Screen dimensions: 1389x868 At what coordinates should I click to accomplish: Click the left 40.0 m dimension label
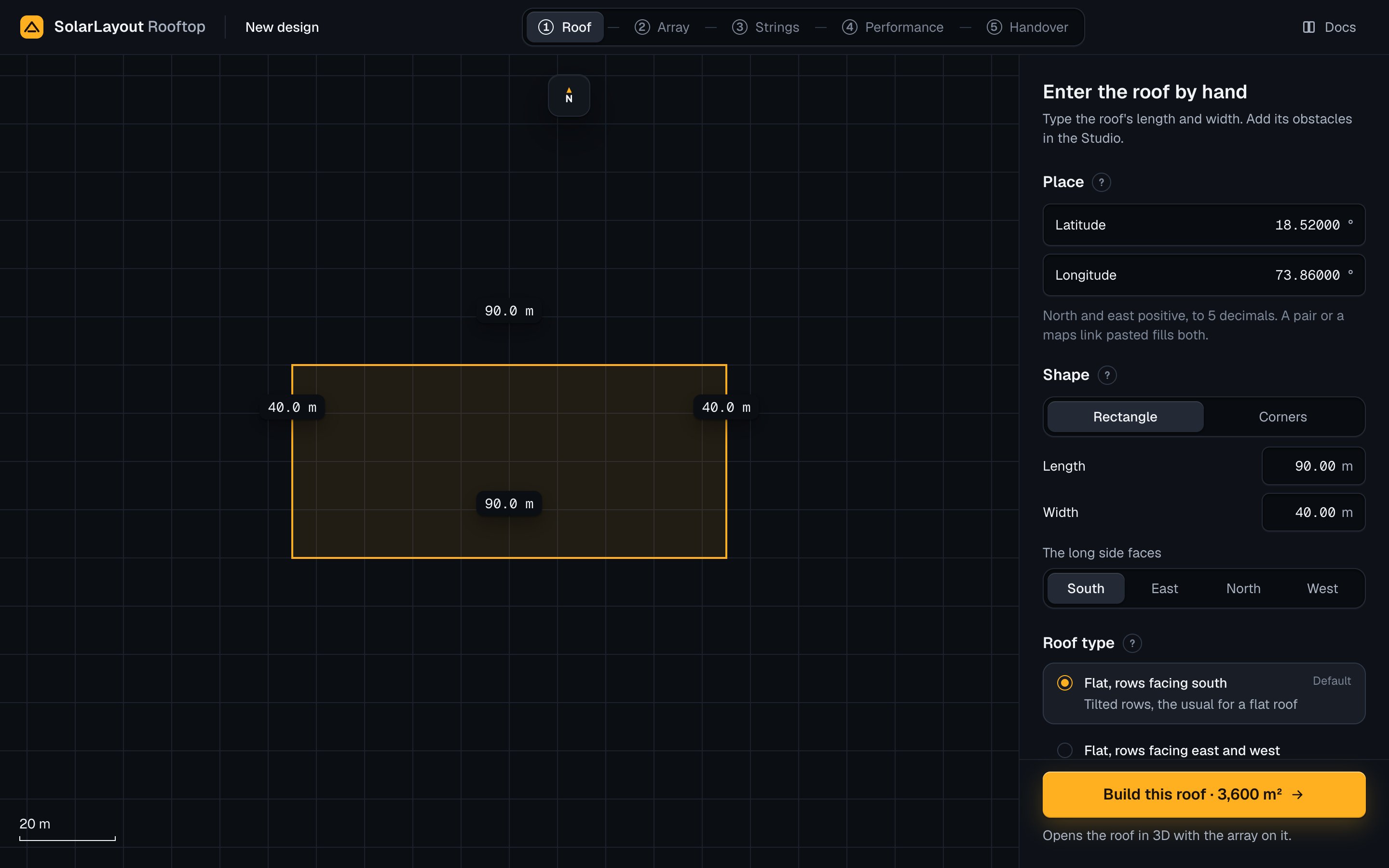point(292,407)
